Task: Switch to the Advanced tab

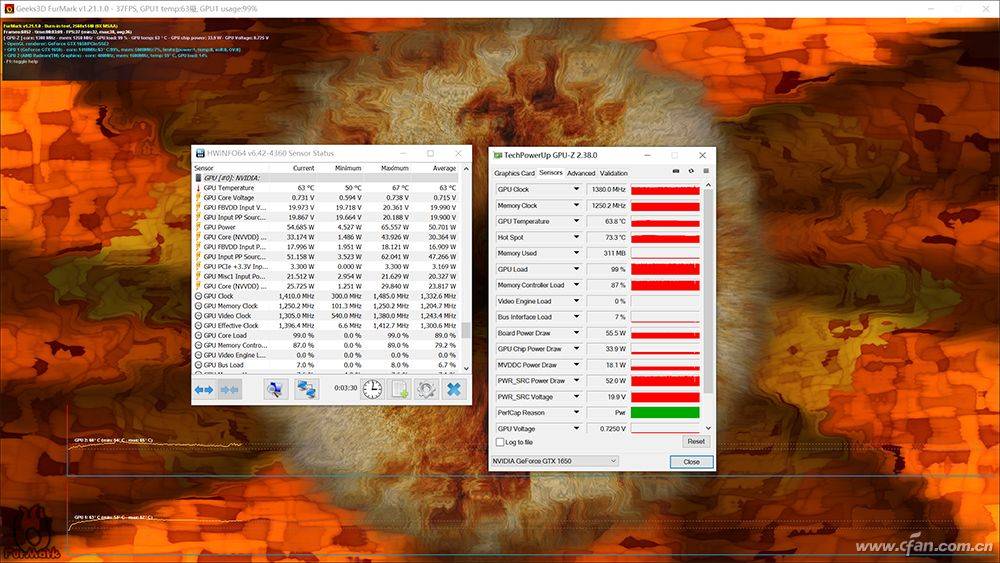Action: point(581,173)
